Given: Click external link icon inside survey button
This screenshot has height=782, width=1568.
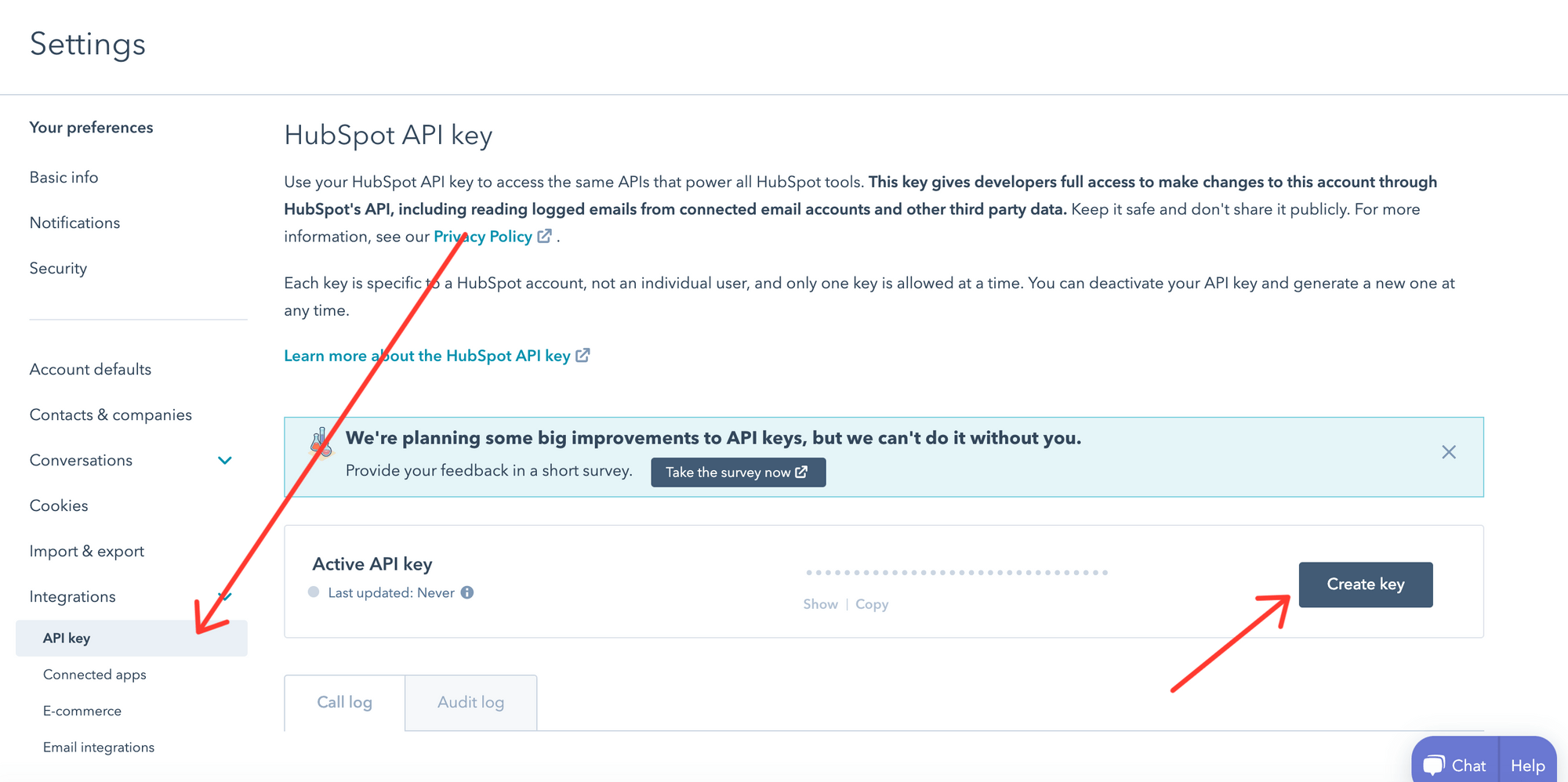Looking at the screenshot, I should point(801,472).
